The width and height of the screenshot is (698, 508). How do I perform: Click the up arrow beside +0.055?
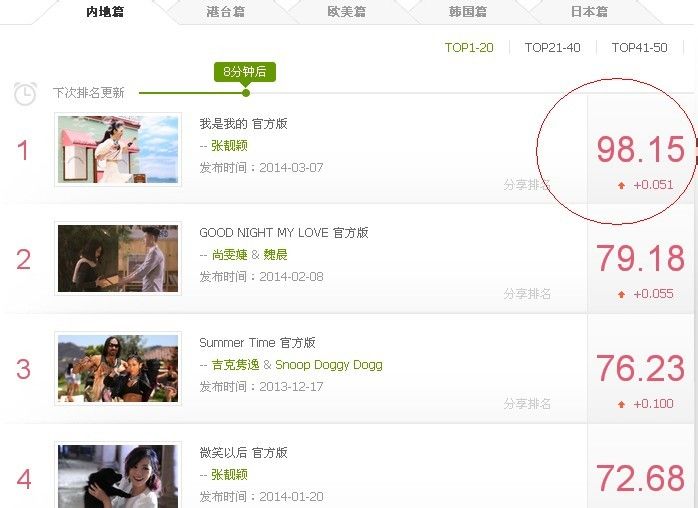pos(621,295)
